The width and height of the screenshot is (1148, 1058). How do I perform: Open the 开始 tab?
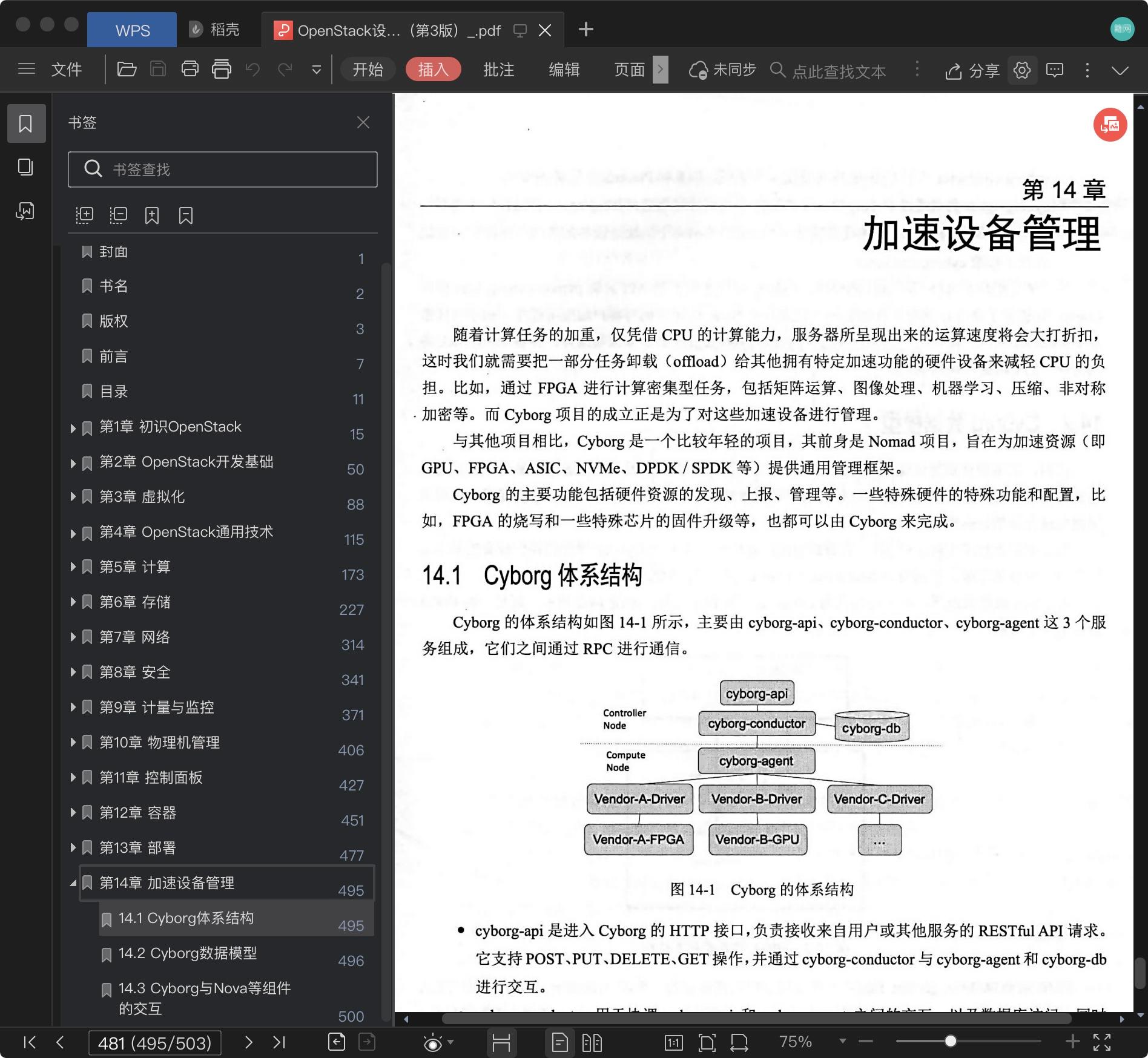click(368, 70)
